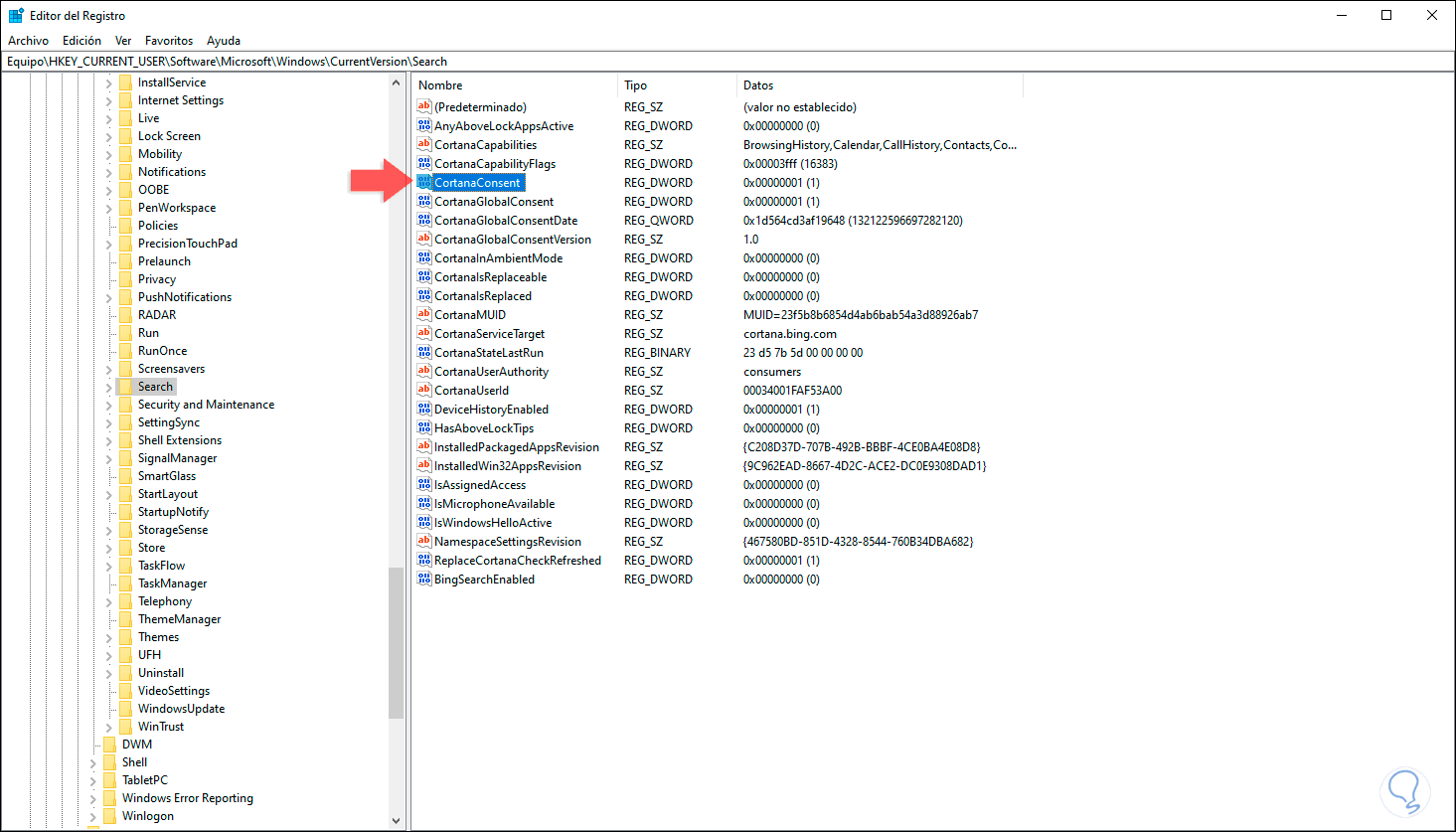Sort values by the Nombre column header
This screenshot has height=832, width=1456.
pyautogui.click(x=515, y=85)
